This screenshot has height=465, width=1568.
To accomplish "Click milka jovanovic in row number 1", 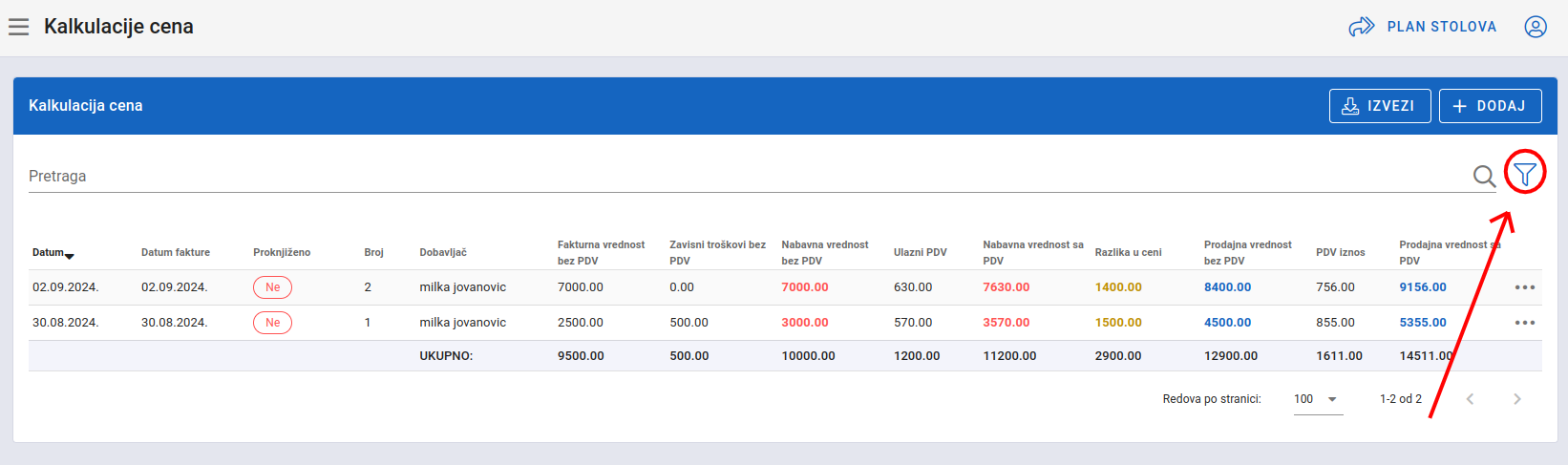I will click(463, 323).
